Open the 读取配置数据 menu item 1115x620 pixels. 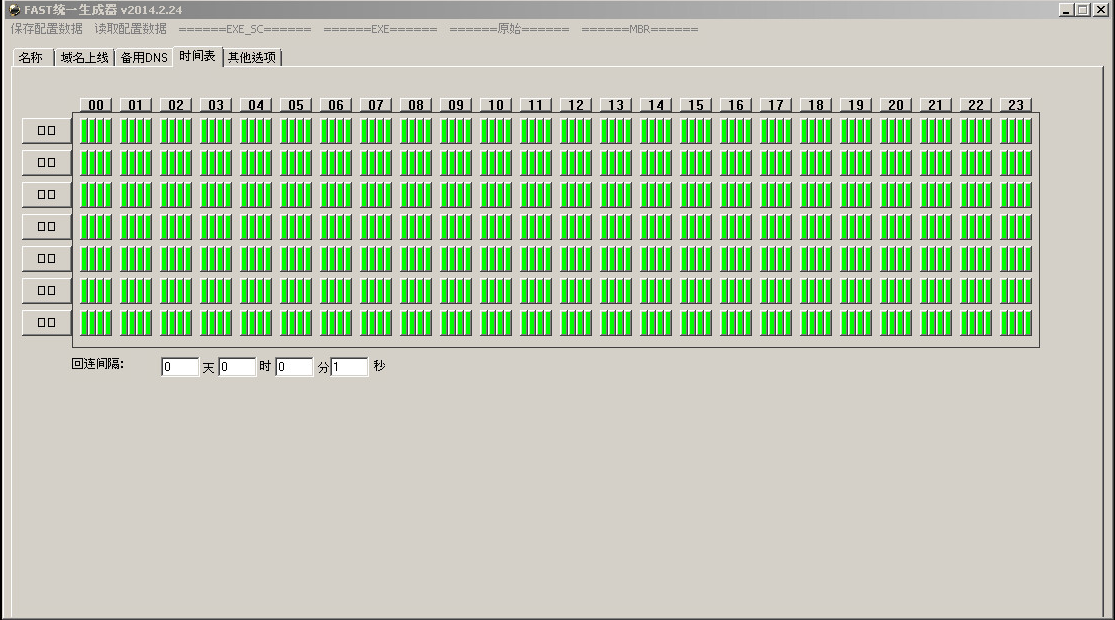[x=131, y=29]
